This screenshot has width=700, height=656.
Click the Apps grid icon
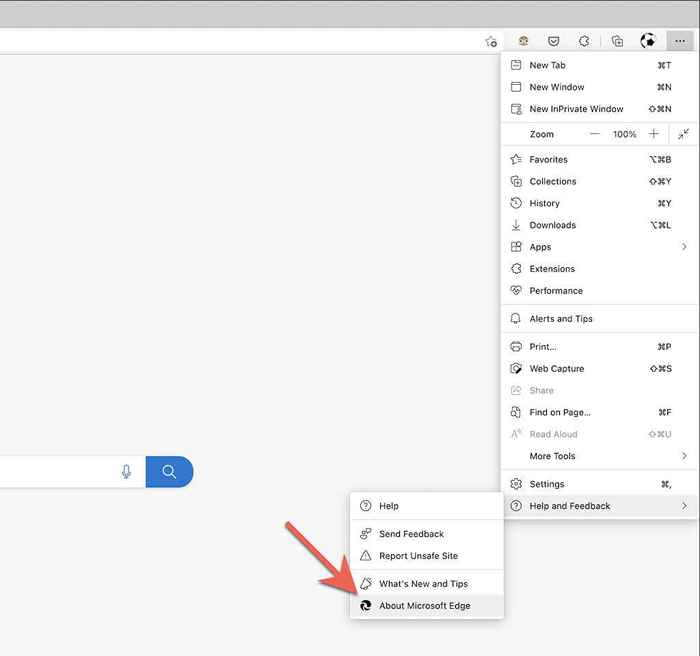tap(516, 247)
